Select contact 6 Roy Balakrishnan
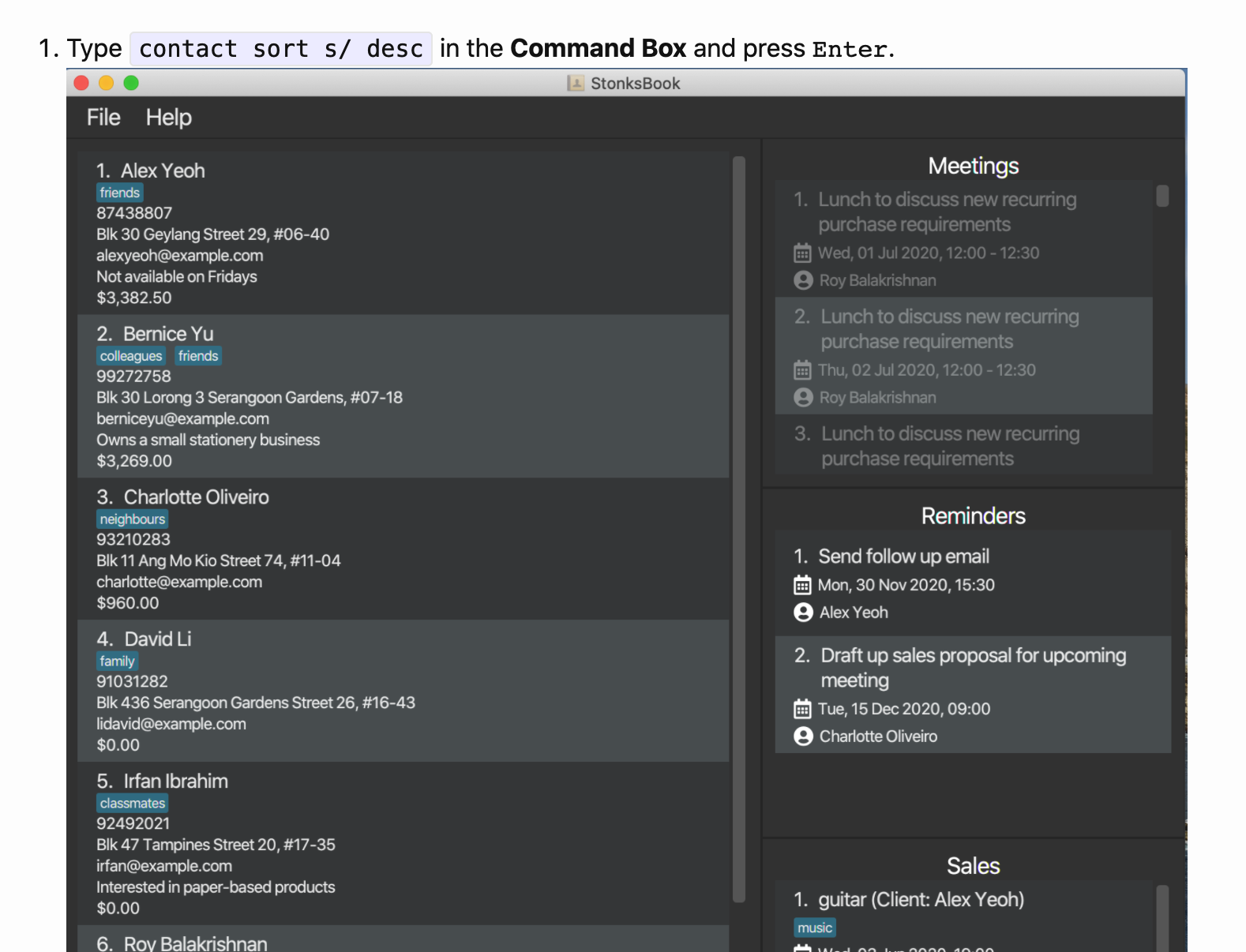 (403, 939)
